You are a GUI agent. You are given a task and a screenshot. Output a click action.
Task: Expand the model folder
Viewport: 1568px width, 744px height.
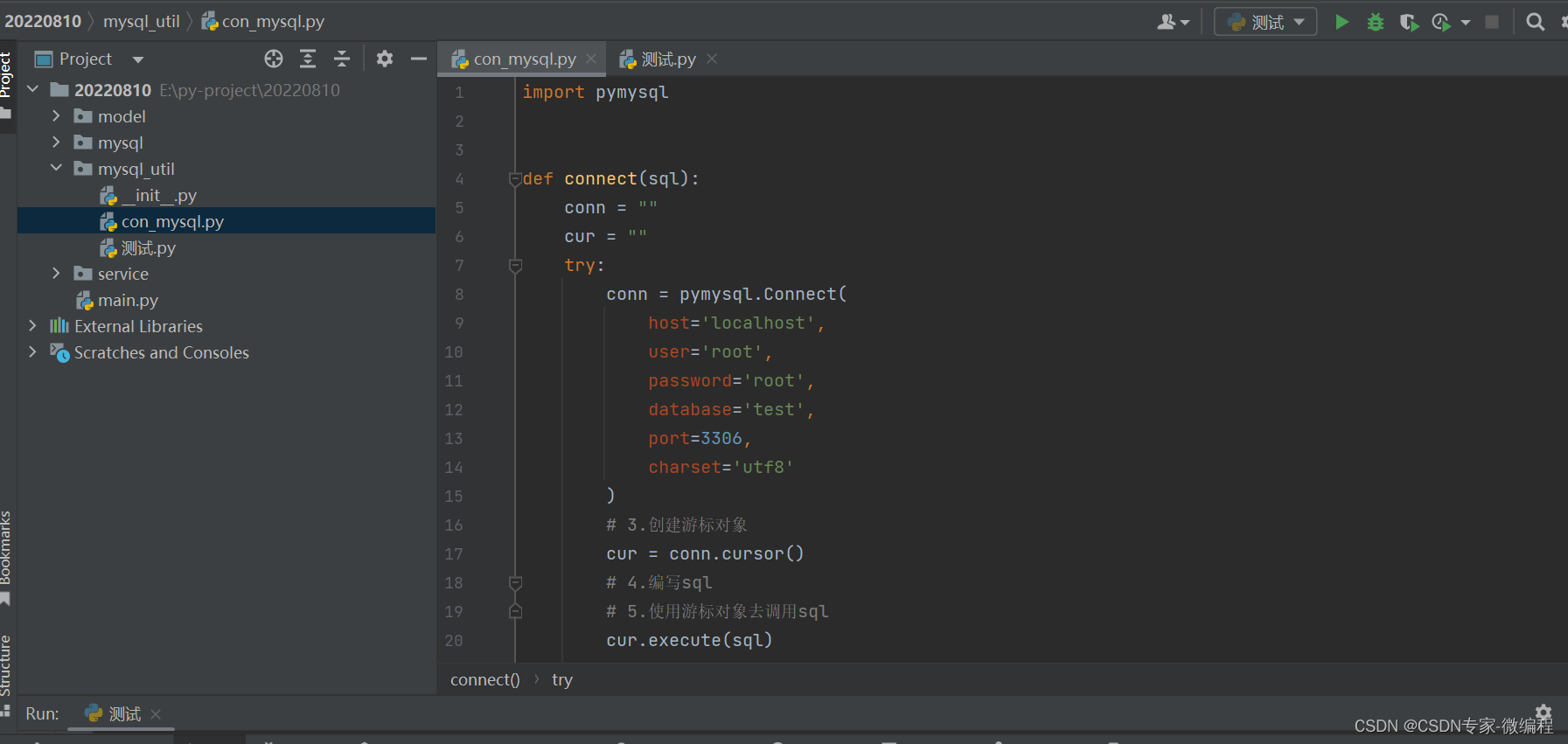pos(56,115)
